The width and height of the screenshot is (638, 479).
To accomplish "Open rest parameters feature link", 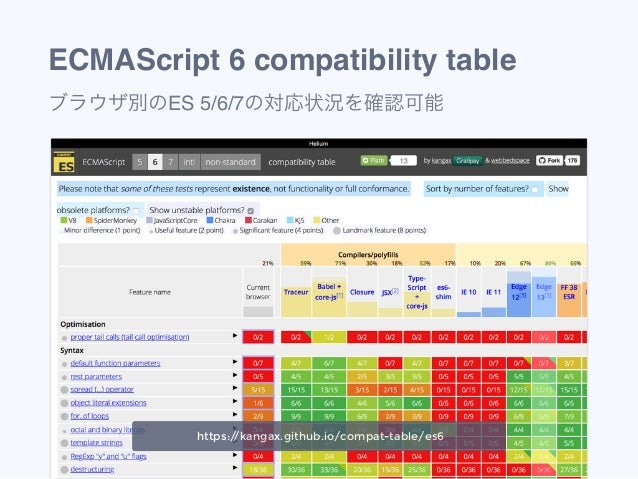I will pyautogui.click(x=96, y=376).
